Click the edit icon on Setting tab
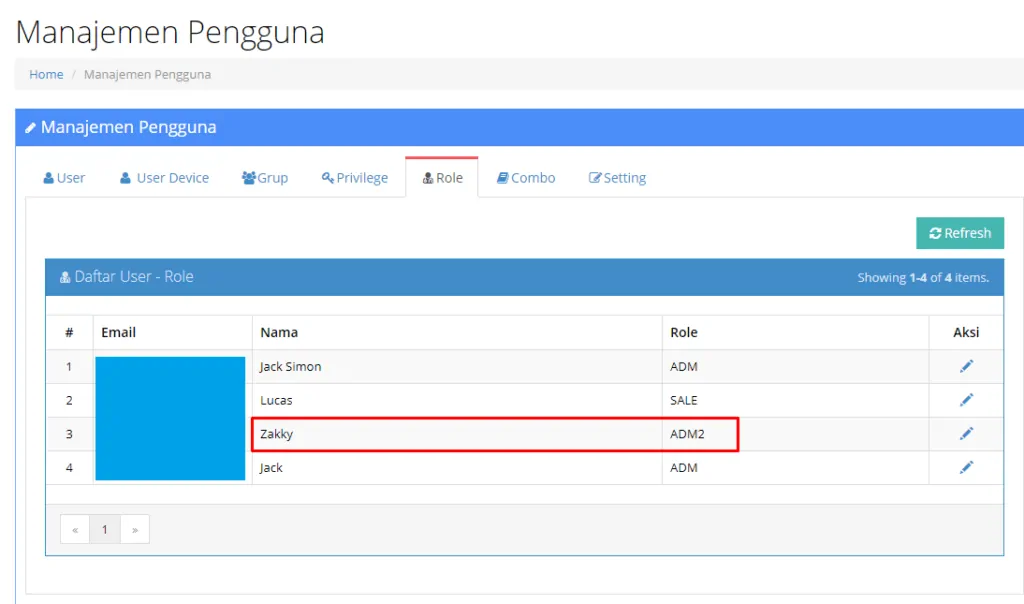 595,178
